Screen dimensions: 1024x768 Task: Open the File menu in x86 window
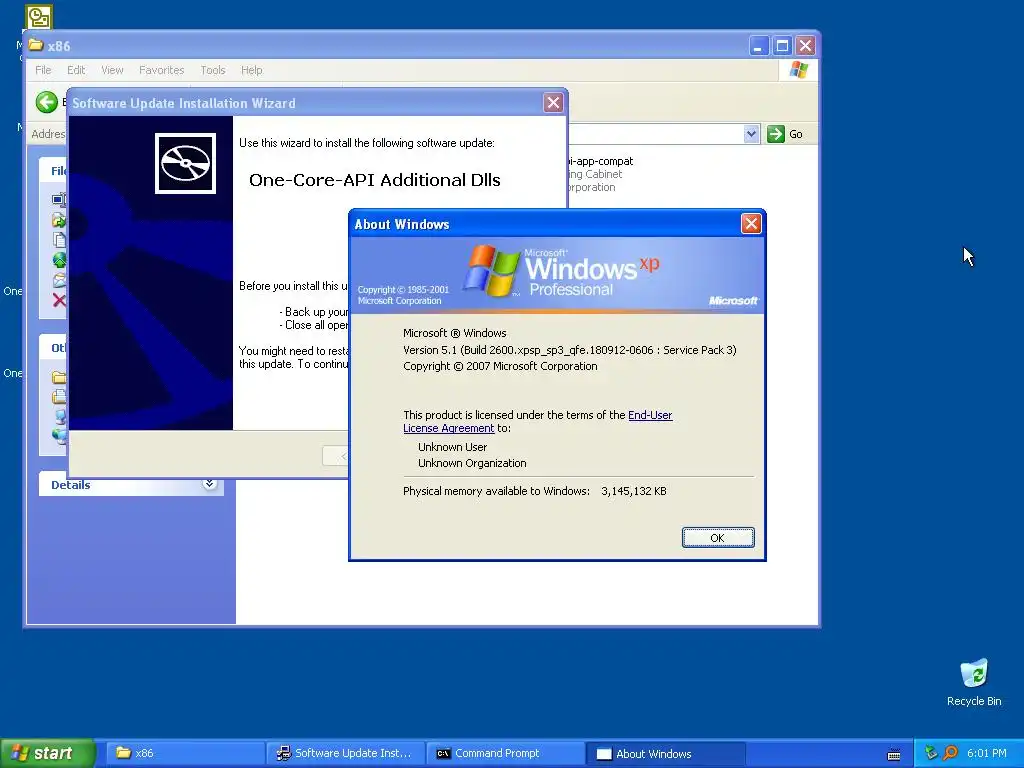(x=43, y=70)
